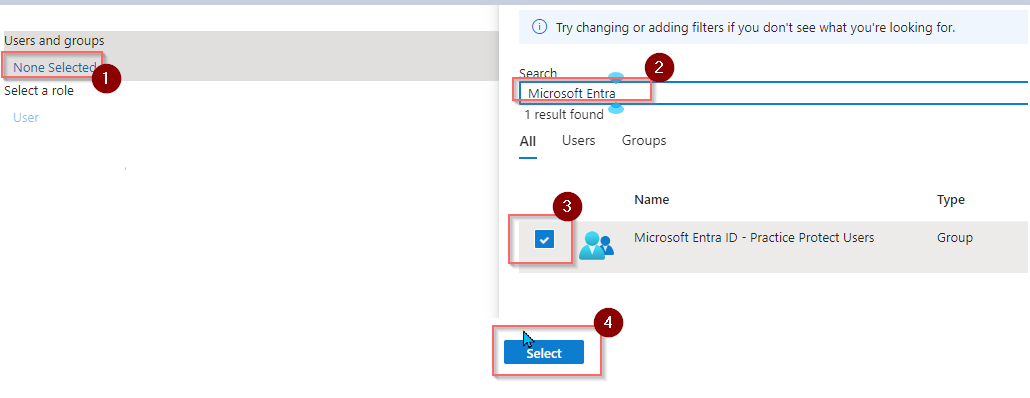Switch to the Users tab

coord(578,141)
